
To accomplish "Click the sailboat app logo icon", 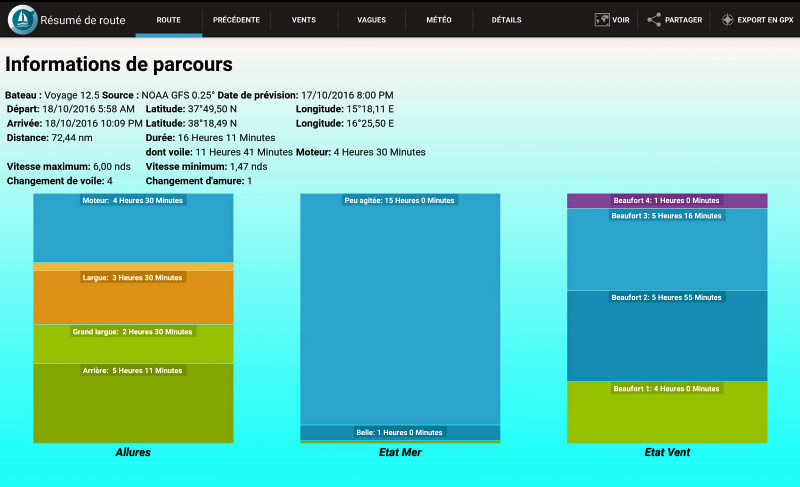I will click(x=22, y=19).
